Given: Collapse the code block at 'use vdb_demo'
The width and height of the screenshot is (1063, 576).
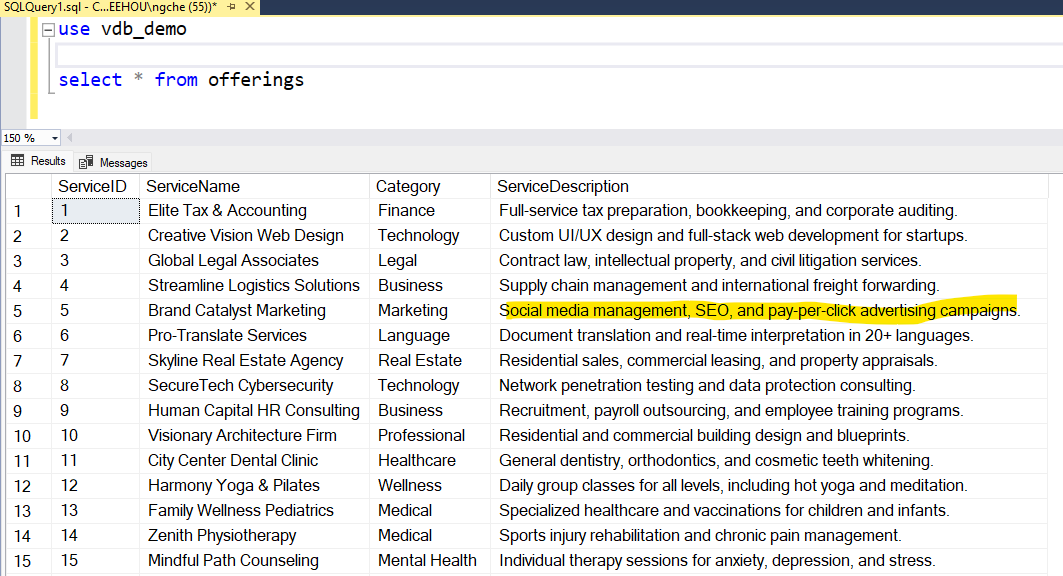Looking at the screenshot, I should click(48, 29).
